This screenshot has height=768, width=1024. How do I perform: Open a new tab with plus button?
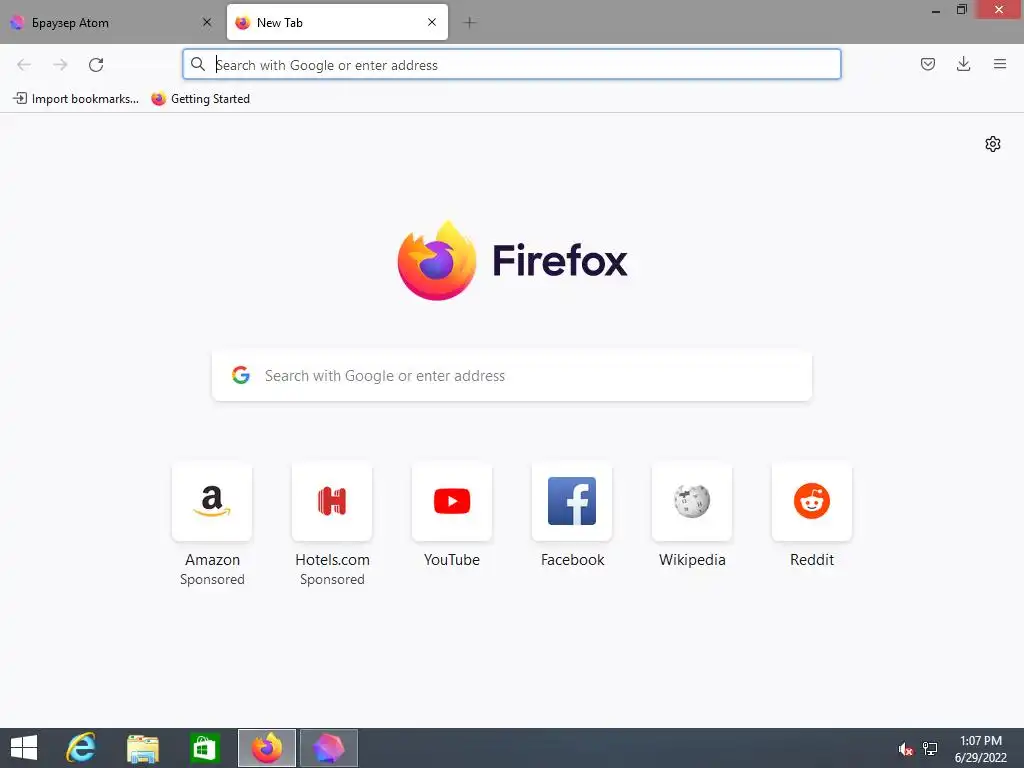[x=469, y=23]
